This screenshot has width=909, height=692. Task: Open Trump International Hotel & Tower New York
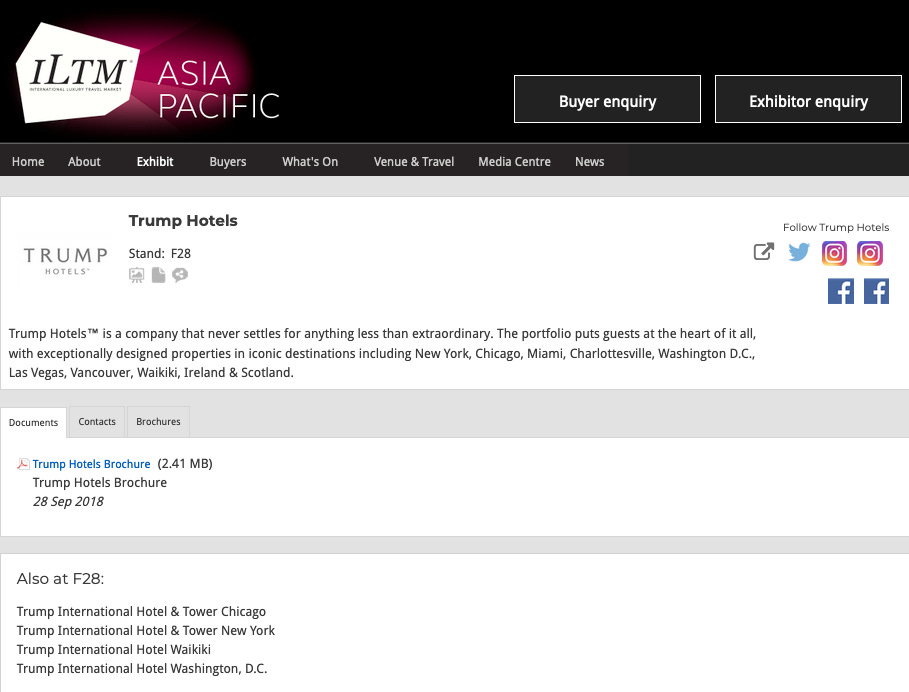146,631
